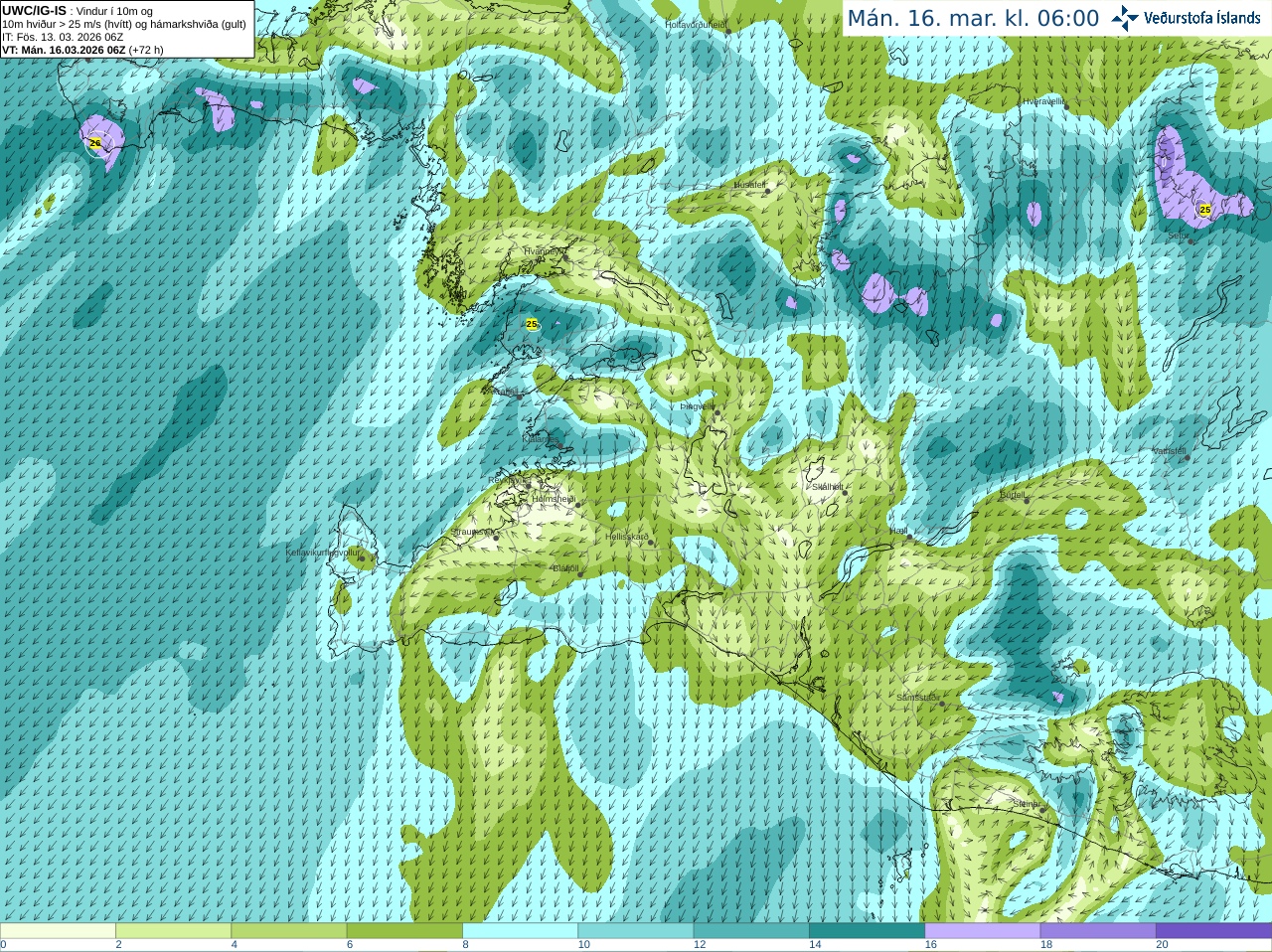The height and width of the screenshot is (952, 1272).
Task: Click the yellow 26 gust marker
Action: 95,143
